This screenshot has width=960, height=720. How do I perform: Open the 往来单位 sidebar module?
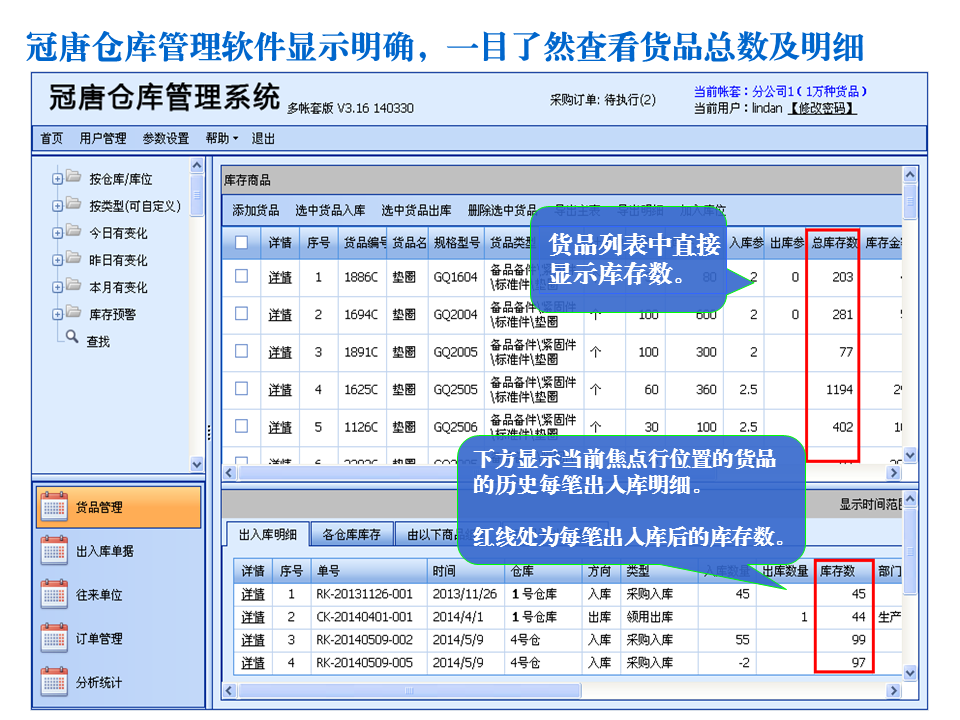pos(97,595)
